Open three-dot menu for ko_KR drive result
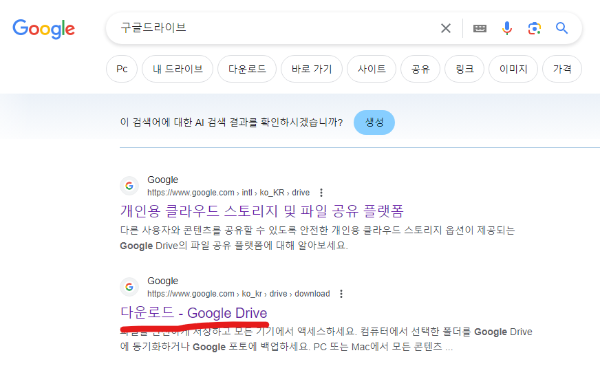Viewport: 600px width, 370px height. [321, 192]
